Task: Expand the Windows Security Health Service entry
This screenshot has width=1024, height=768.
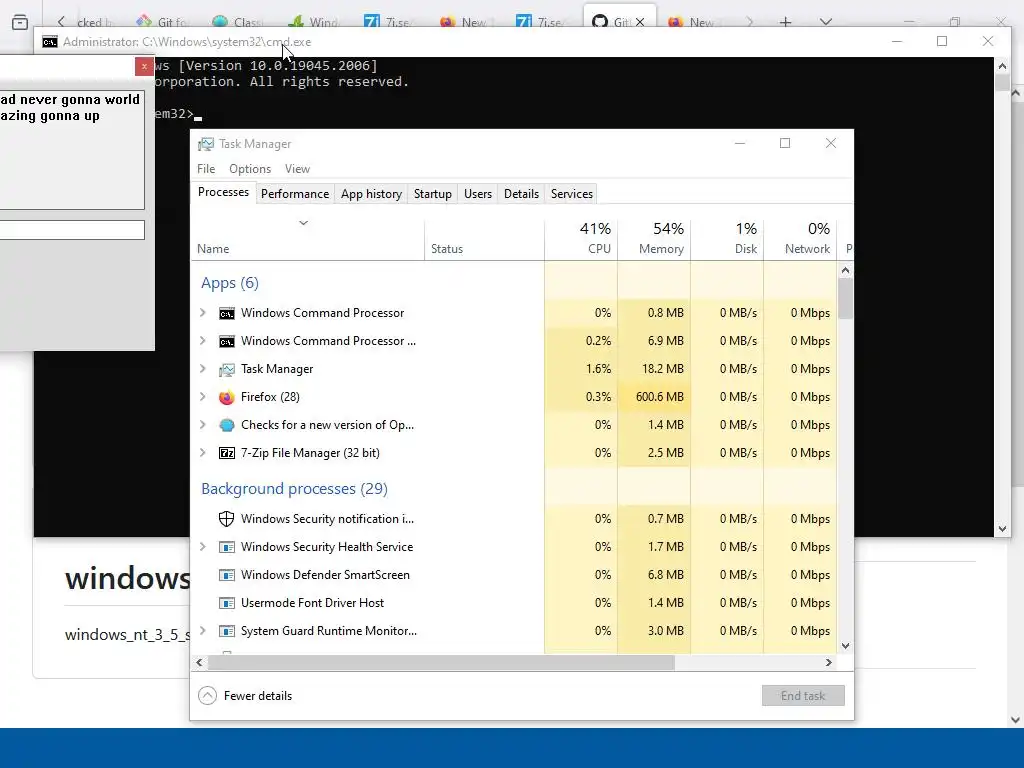Action: 202,547
